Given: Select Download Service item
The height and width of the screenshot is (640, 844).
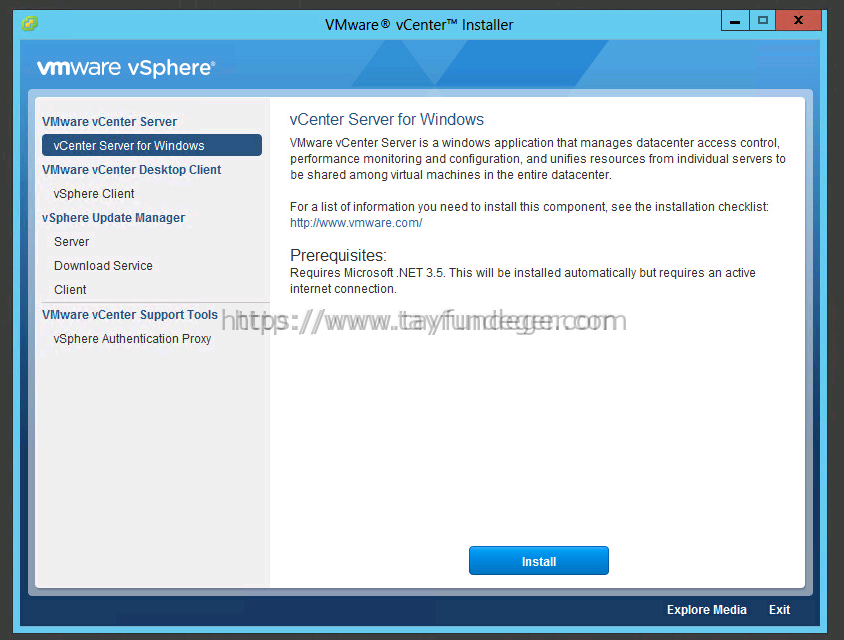Looking at the screenshot, I should (103, 266).
